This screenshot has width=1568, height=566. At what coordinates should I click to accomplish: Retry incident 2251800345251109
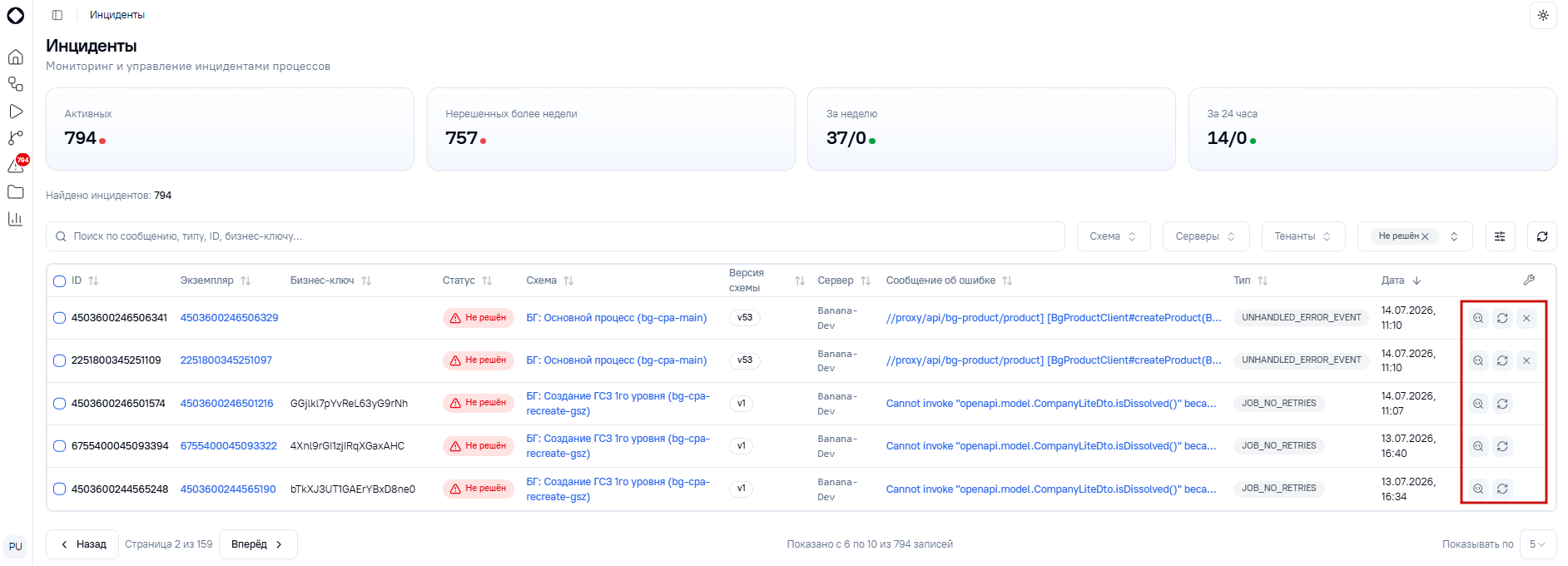point(1502,360)
